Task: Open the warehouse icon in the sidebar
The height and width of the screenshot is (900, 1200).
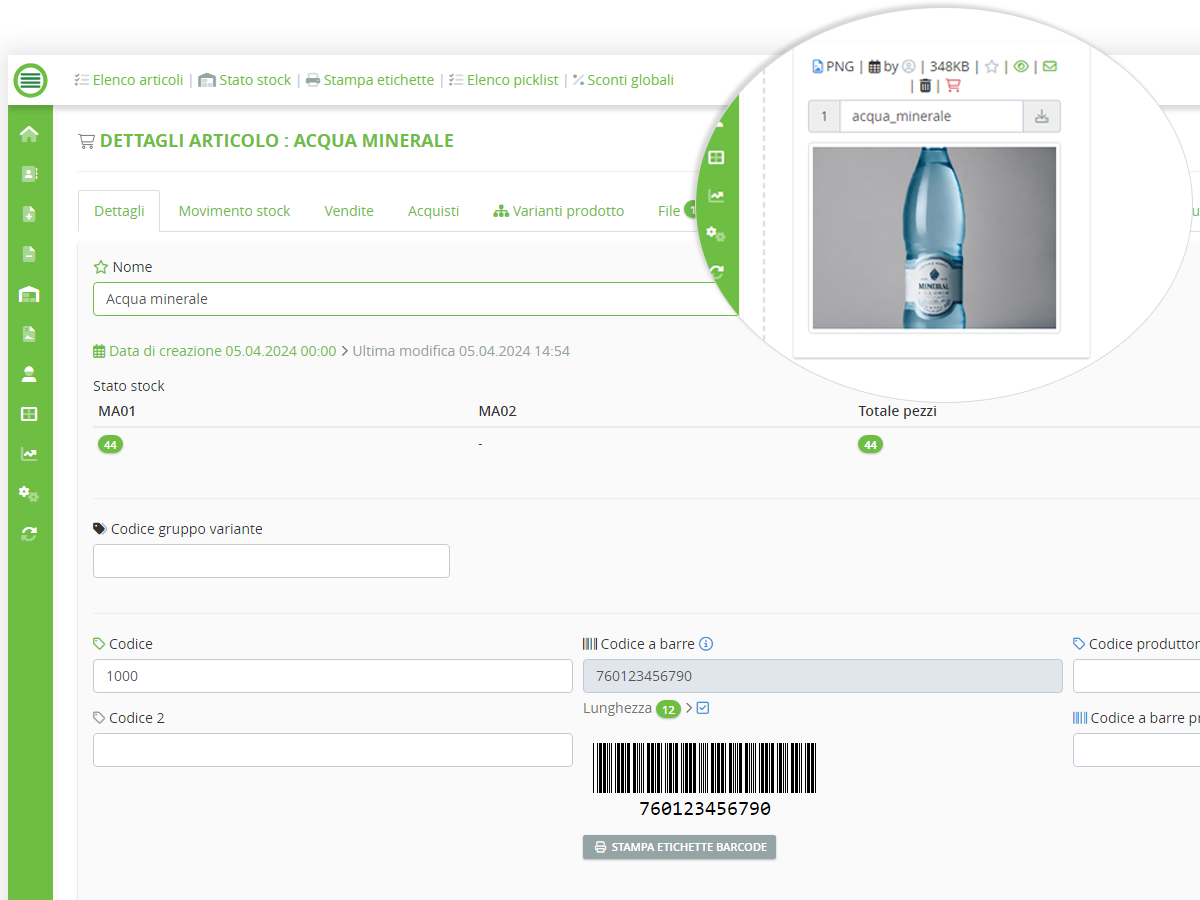Action: pyautogui.click(x=29, y=293)
